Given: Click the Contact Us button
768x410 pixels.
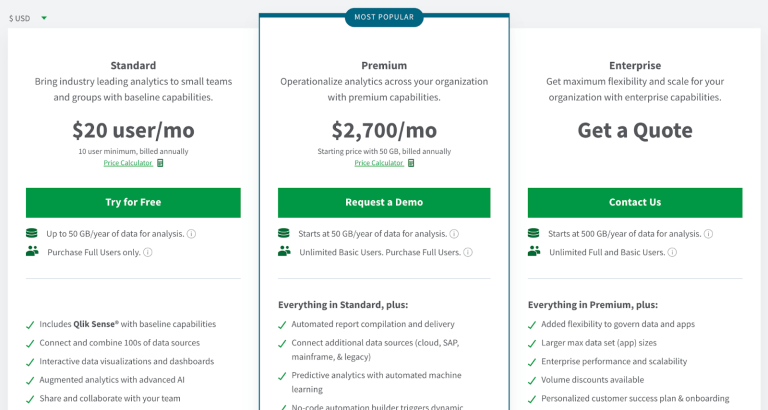Looking at the screenshot, I should point(635,202).
